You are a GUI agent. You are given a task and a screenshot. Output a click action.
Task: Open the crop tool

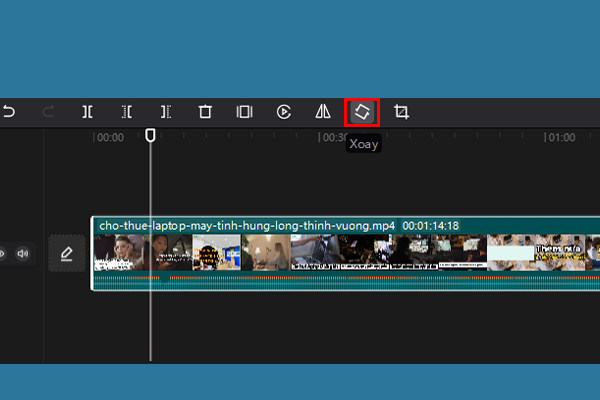tap(401, 112)
